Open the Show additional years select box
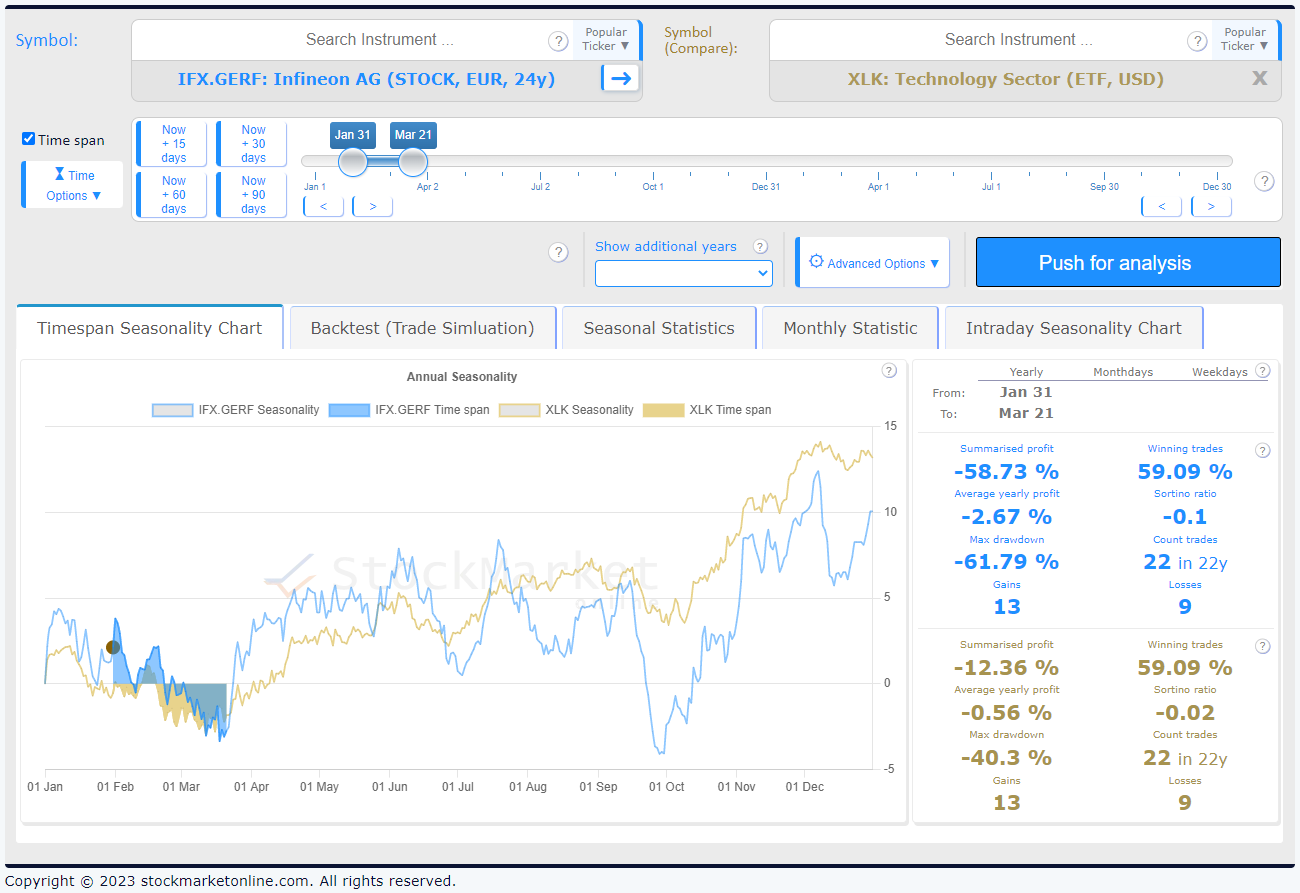Viewport: 1300px width, 893px height. click(x=683, y=273)
